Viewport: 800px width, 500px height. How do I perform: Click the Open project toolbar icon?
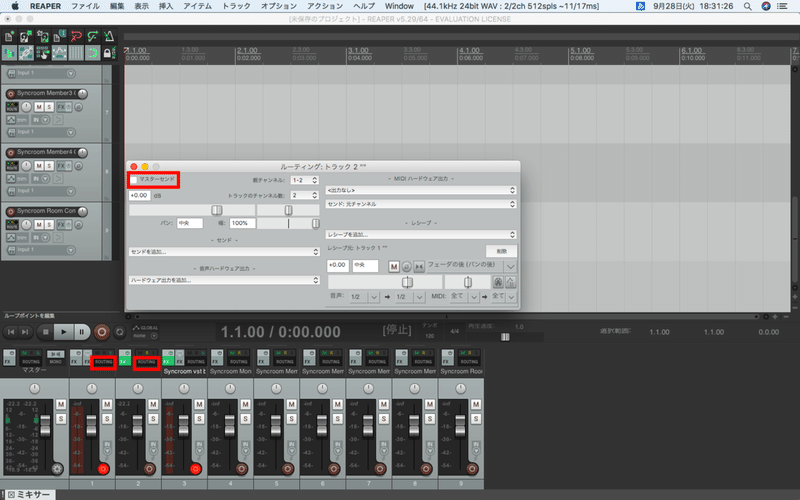[x=26, y=36]
